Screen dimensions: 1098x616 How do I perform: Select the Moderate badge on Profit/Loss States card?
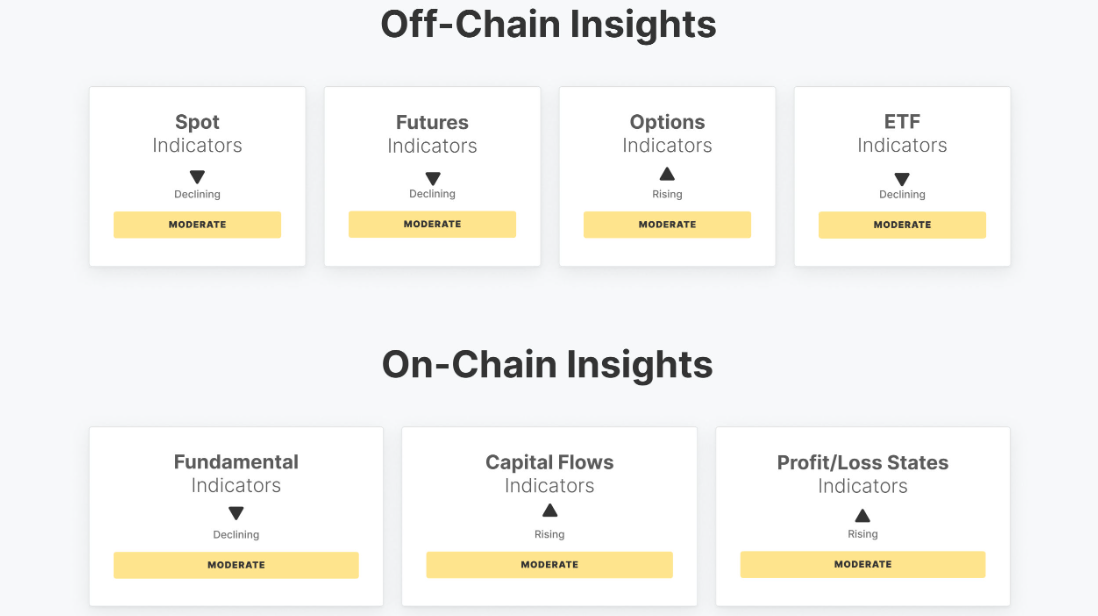863,564
